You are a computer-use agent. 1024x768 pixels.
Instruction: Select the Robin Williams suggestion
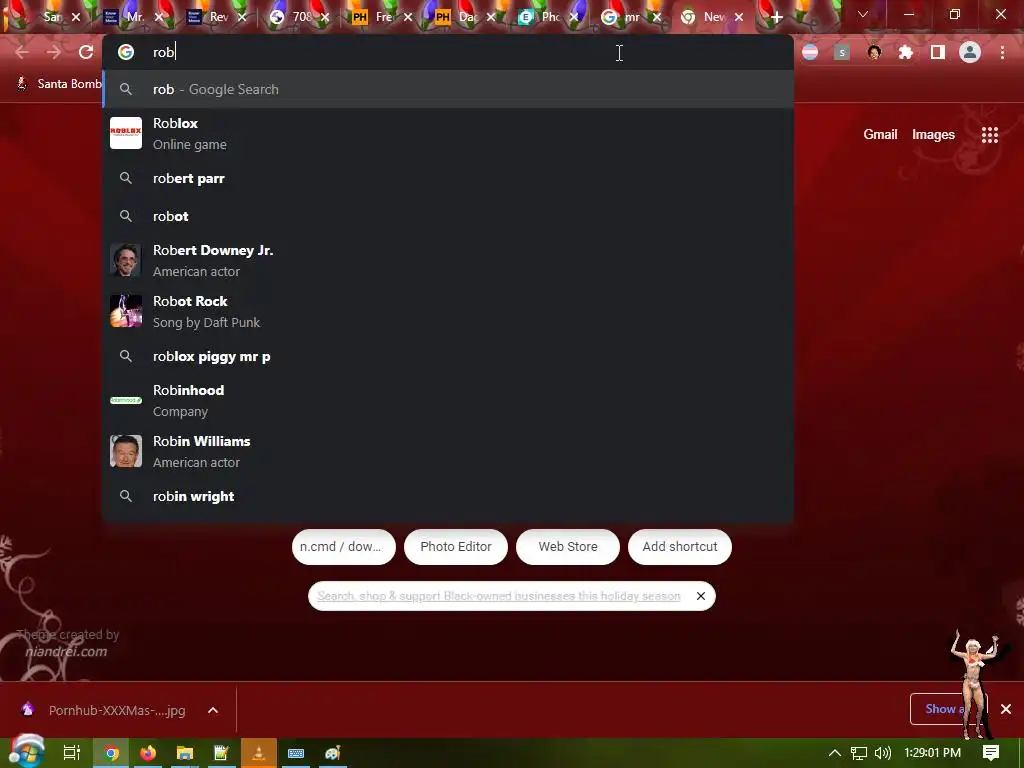(x=448, y=451)
